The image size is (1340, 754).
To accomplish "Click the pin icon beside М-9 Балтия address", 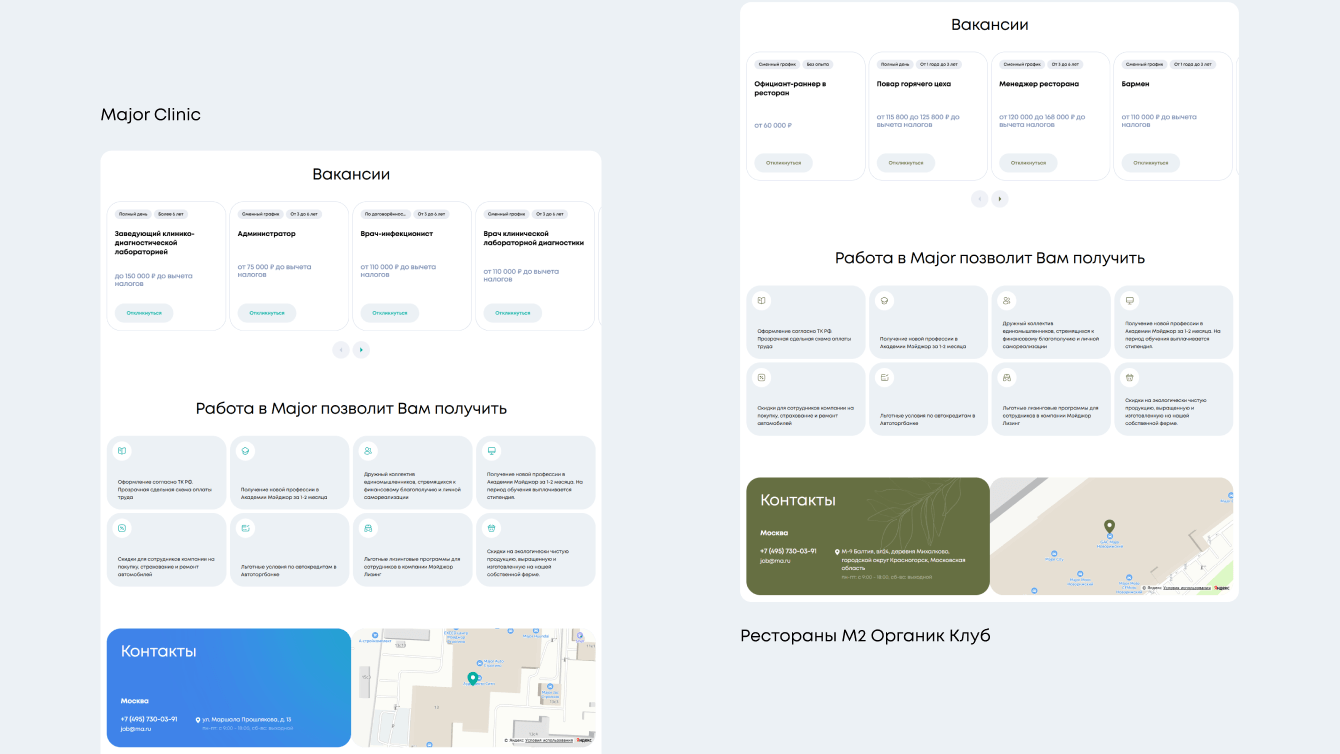I will pos(837,551).
